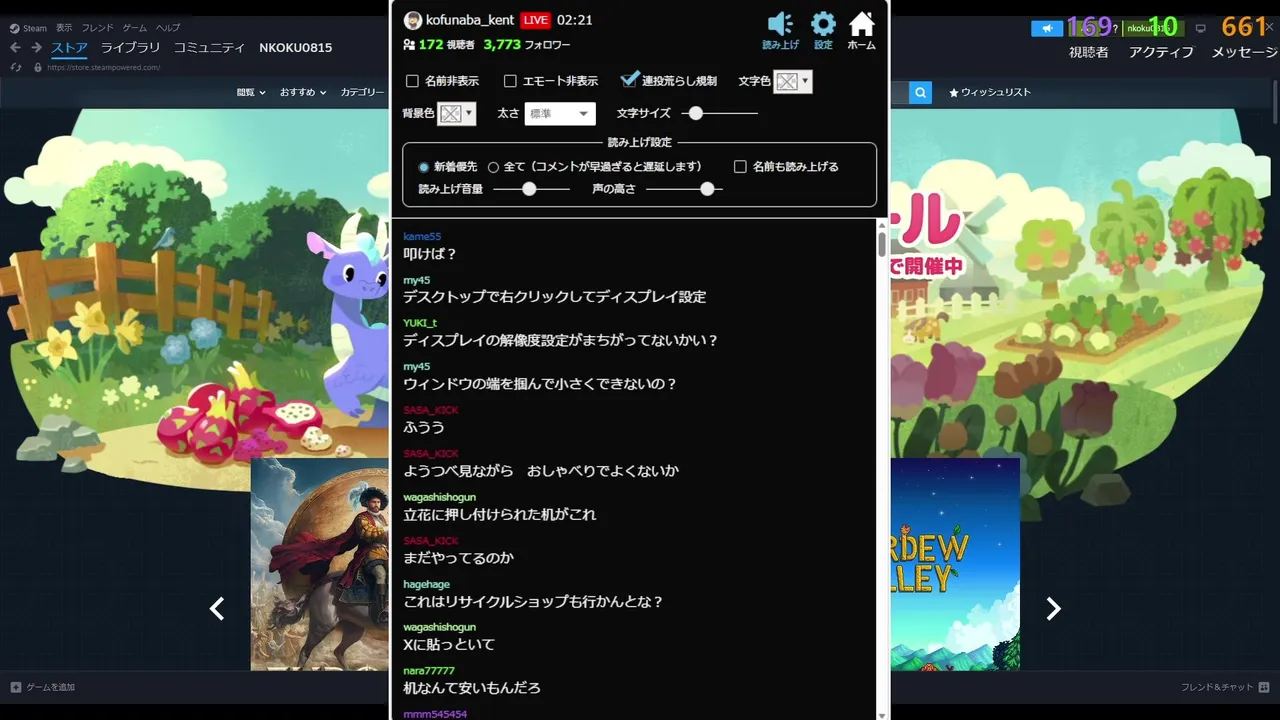Toggle 名前非表示 checkbox
This screenshot has width=1280, height=720.
pyautogui.click(x=412, y=81)
